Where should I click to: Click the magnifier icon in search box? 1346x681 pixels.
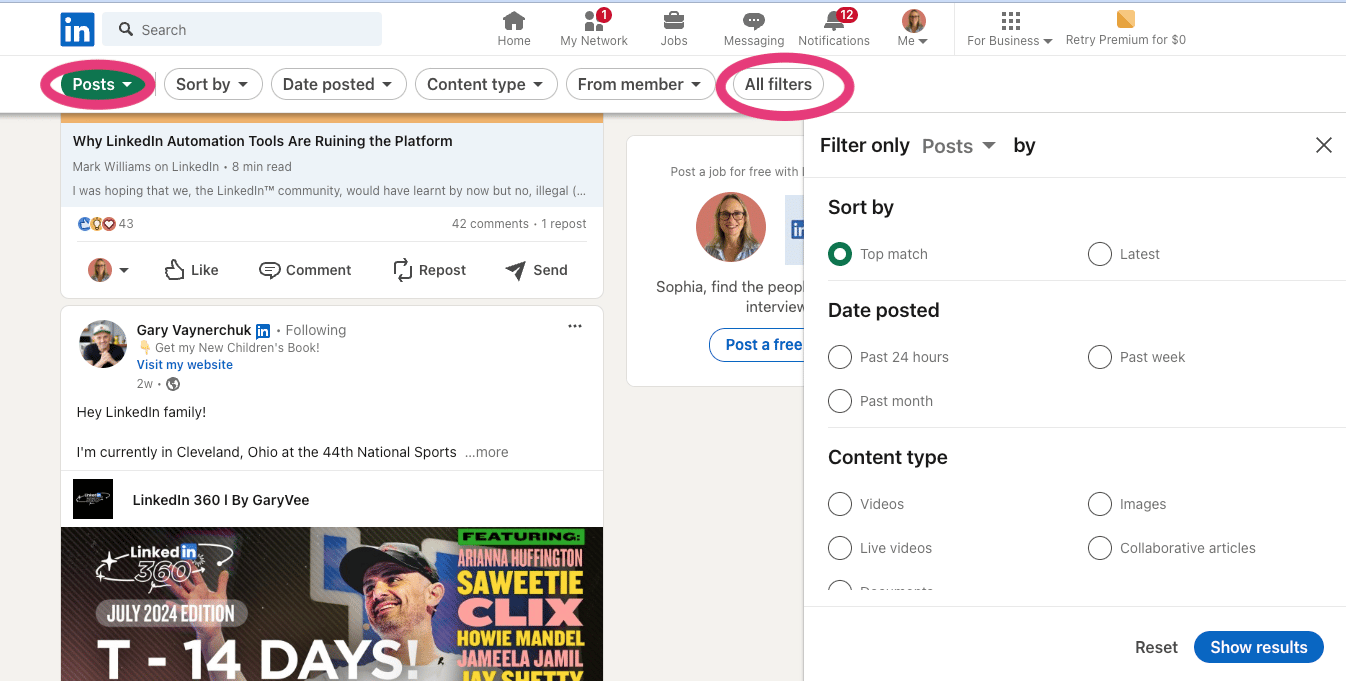(x=126, y=30)
